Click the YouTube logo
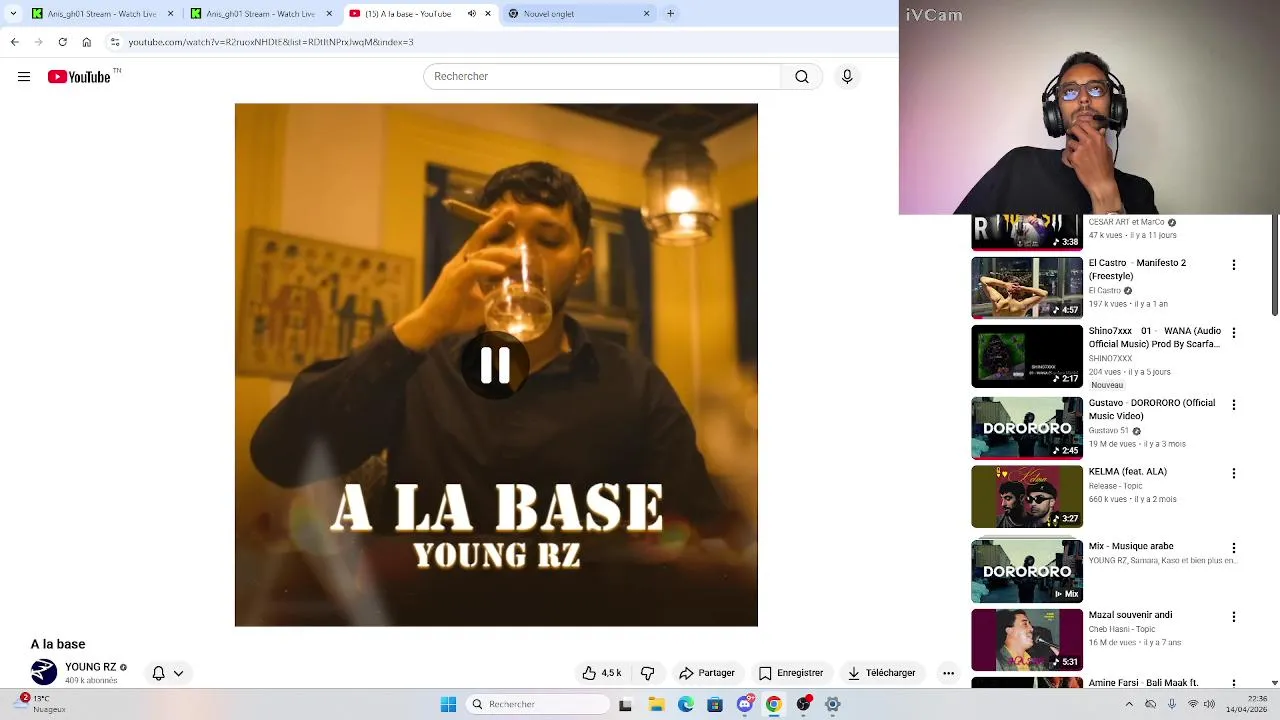The height and width of the screenshot is (720, 1280). coord(79,77)
